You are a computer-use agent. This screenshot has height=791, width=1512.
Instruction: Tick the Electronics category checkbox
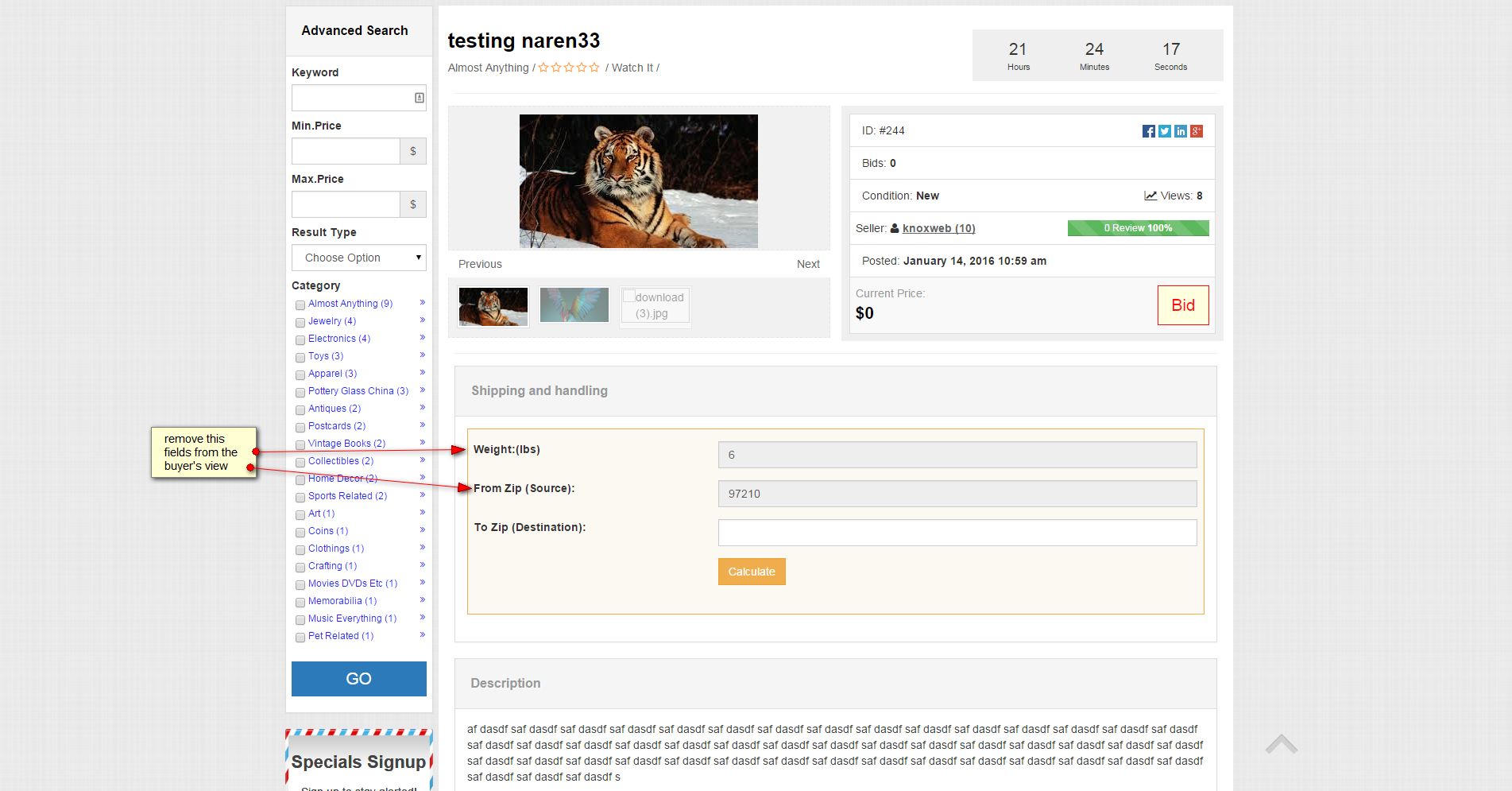tap(300, 340)
